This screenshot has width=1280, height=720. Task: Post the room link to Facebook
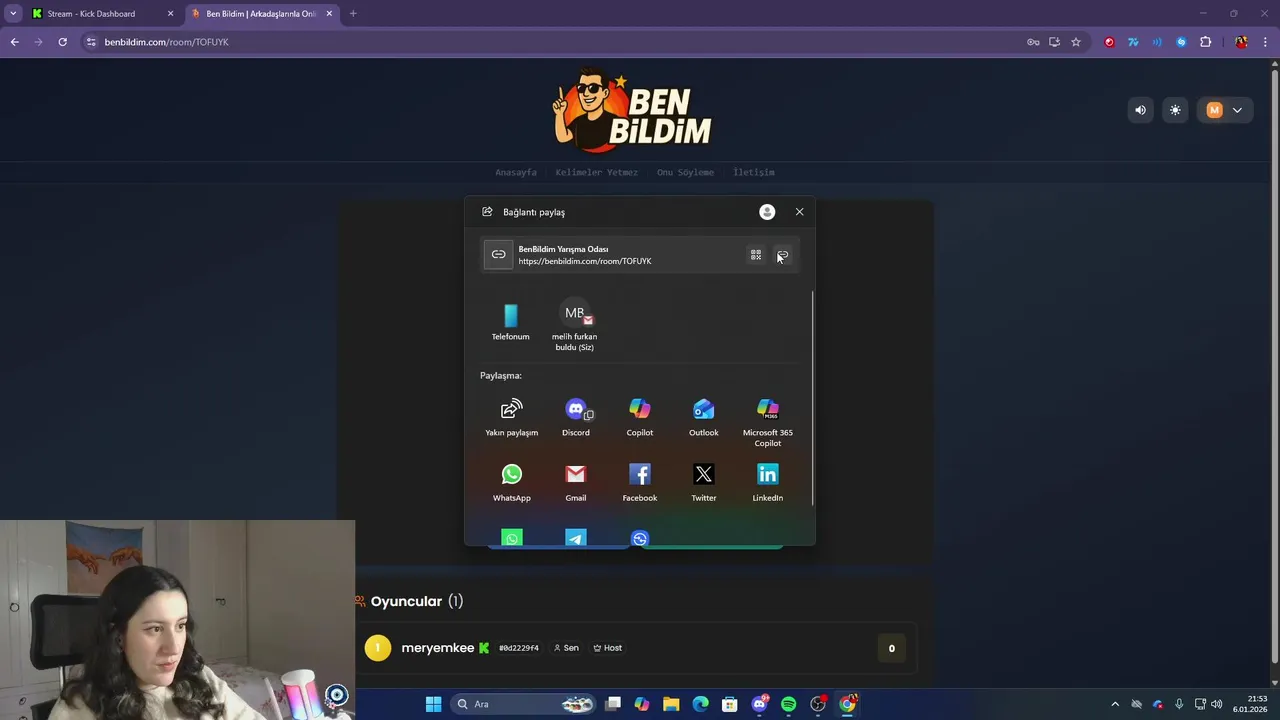point(640,483)
